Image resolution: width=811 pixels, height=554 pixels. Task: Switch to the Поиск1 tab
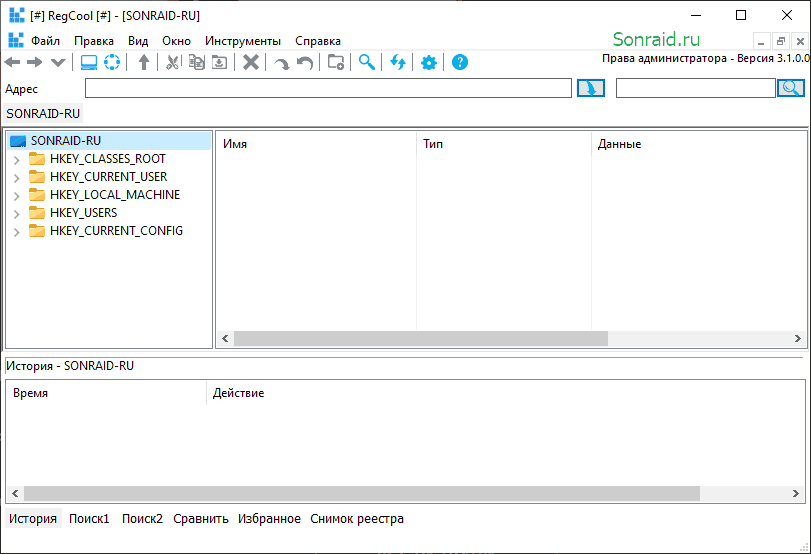click(89, 518)
